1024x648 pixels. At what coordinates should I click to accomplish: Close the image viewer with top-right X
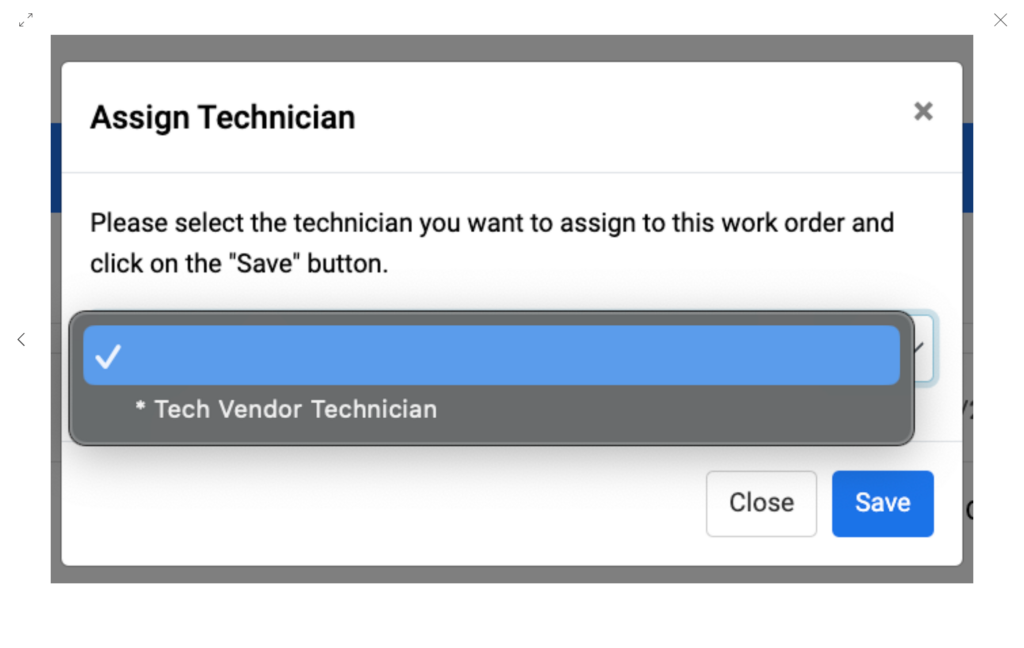click(1000, 20)
